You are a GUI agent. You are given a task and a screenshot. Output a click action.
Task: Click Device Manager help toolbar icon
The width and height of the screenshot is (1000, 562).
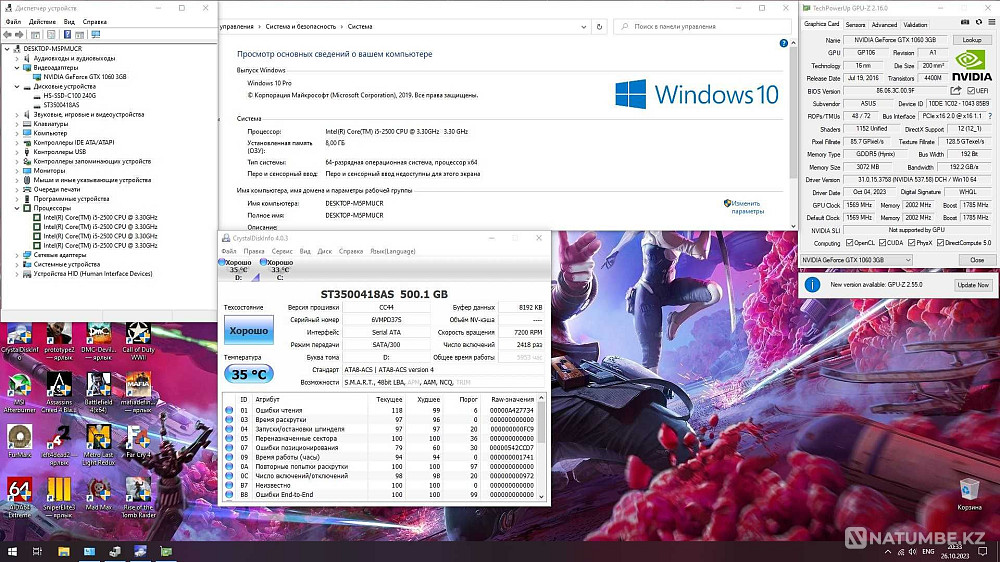[x=67, y=34]
